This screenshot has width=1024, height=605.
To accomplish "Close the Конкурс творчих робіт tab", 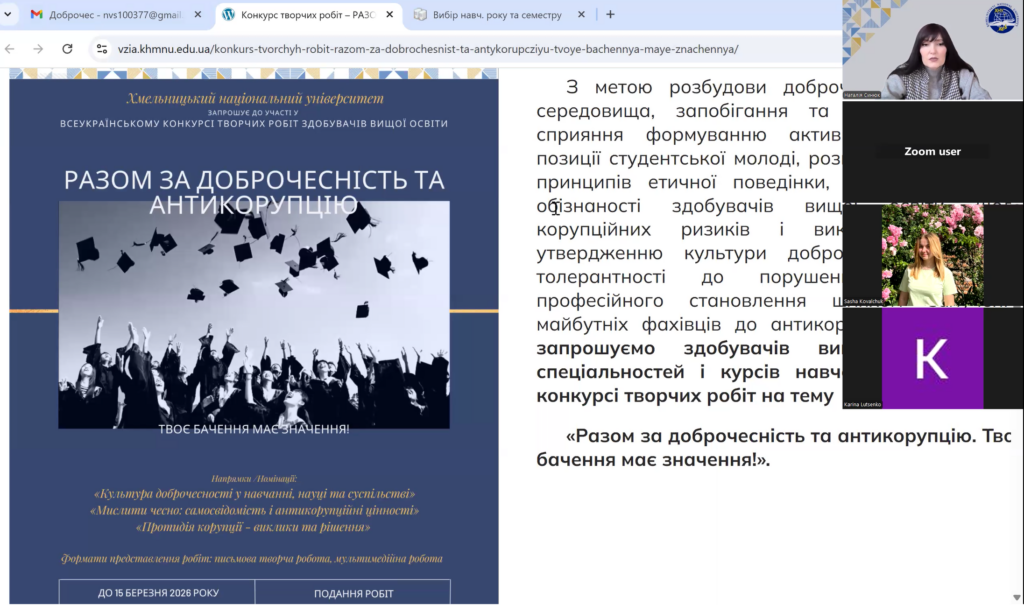I will pos(384,15).
